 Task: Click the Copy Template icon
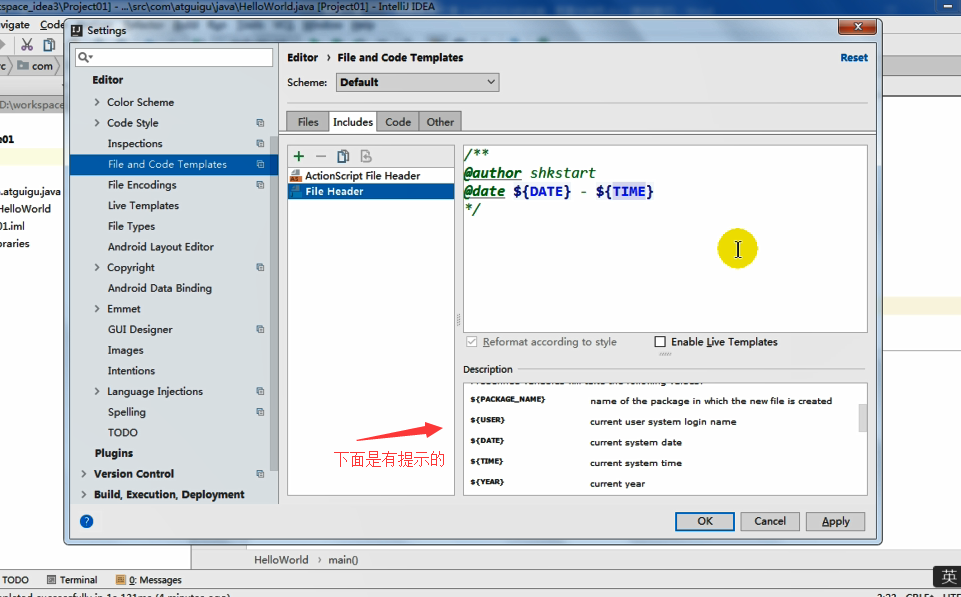coord(343,156)
